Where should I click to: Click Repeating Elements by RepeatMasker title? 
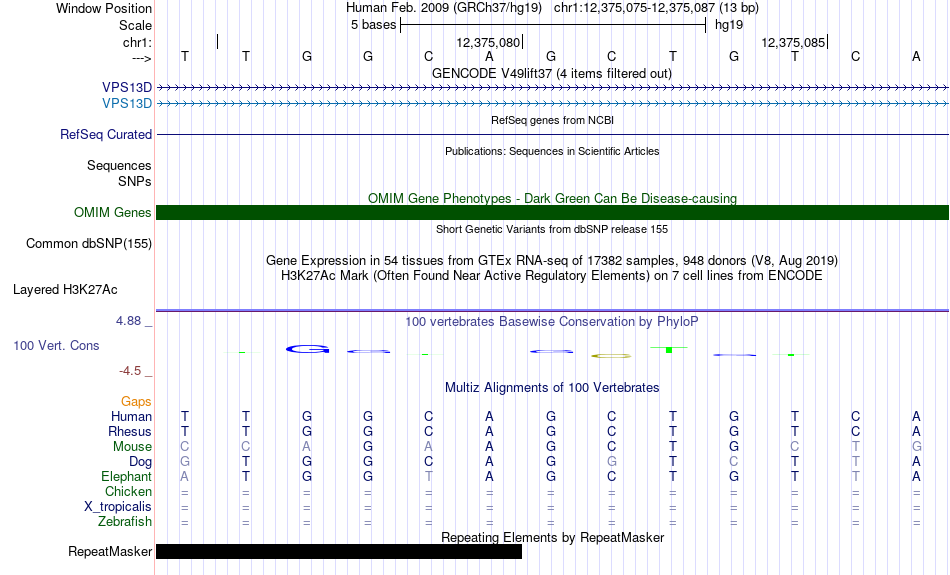(553, 537)
